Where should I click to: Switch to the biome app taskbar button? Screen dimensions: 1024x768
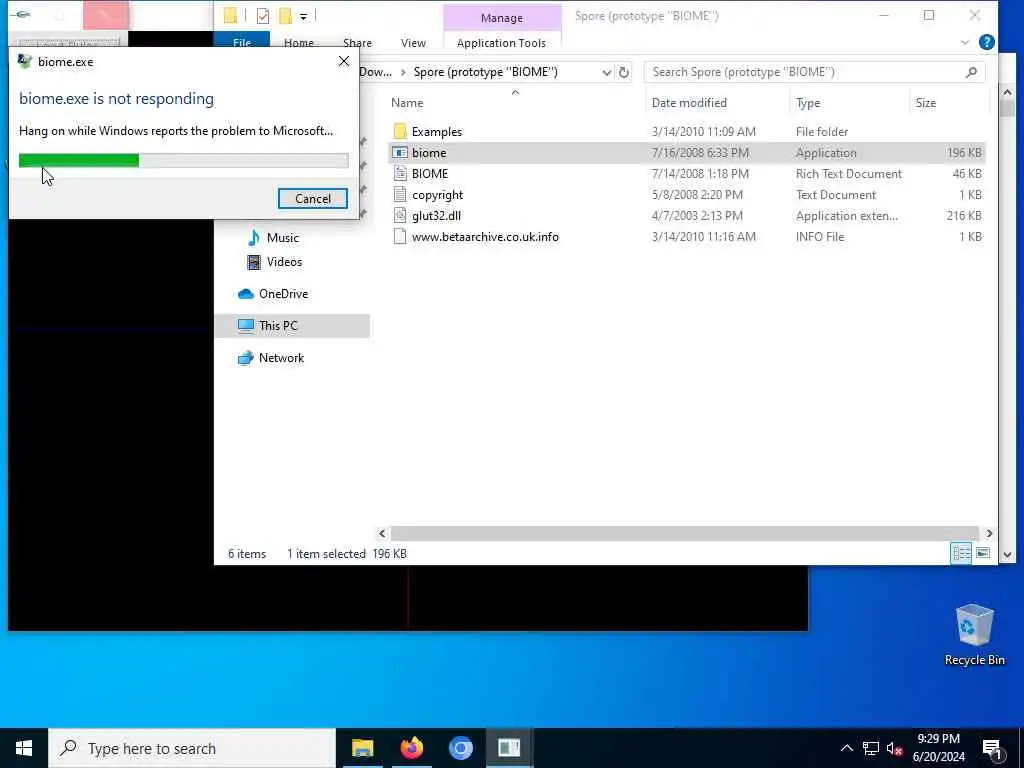pyautogui.click(x=509, y=748)
